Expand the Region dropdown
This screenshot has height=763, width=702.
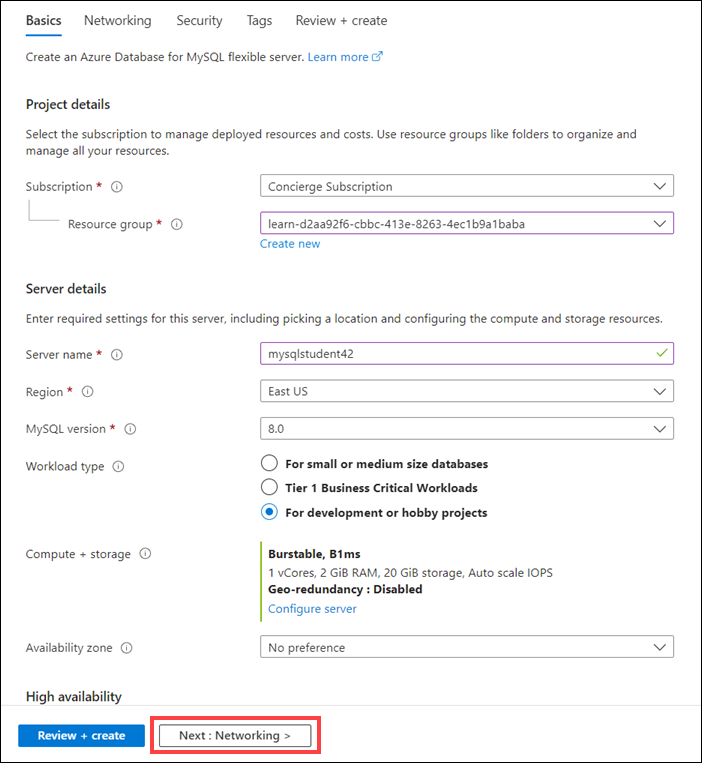point(466,391)
